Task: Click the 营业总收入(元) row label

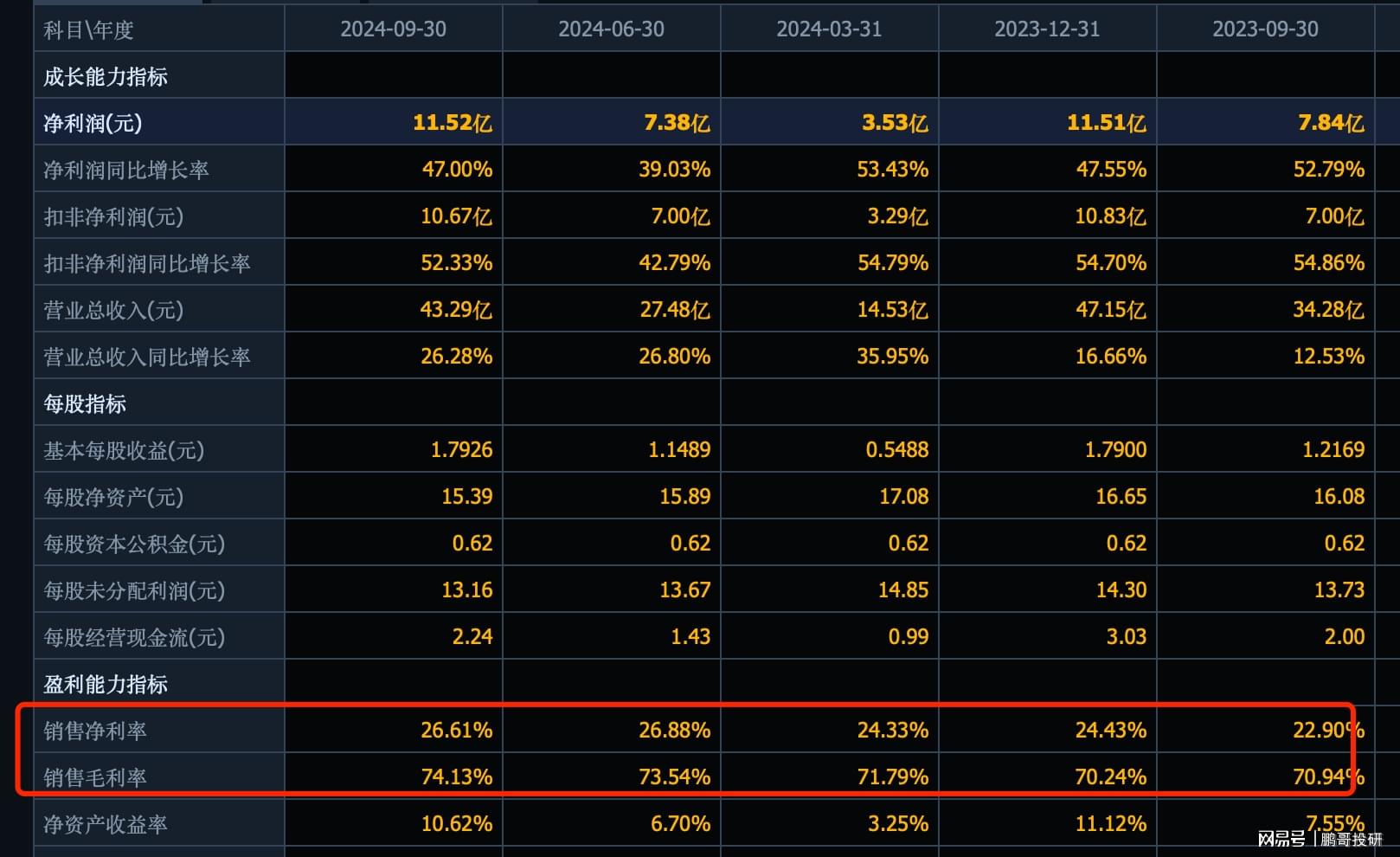Action: click(x=113, y=310)
